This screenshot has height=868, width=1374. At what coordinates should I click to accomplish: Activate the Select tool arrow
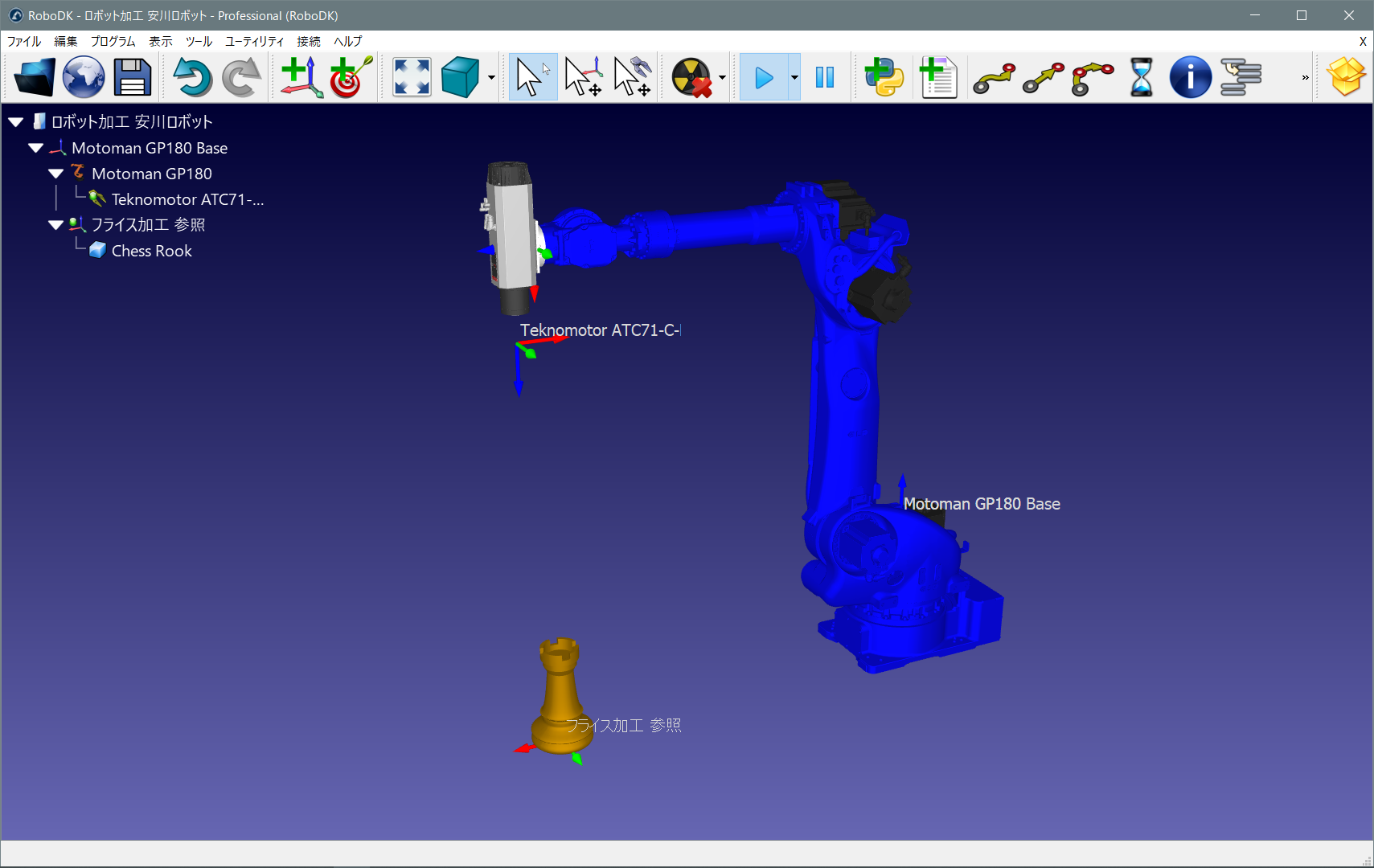tap(532, 78)
